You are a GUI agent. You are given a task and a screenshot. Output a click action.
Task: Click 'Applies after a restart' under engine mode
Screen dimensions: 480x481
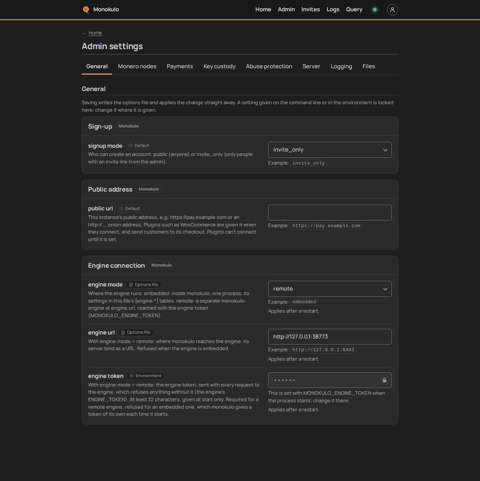coord(293,311)
